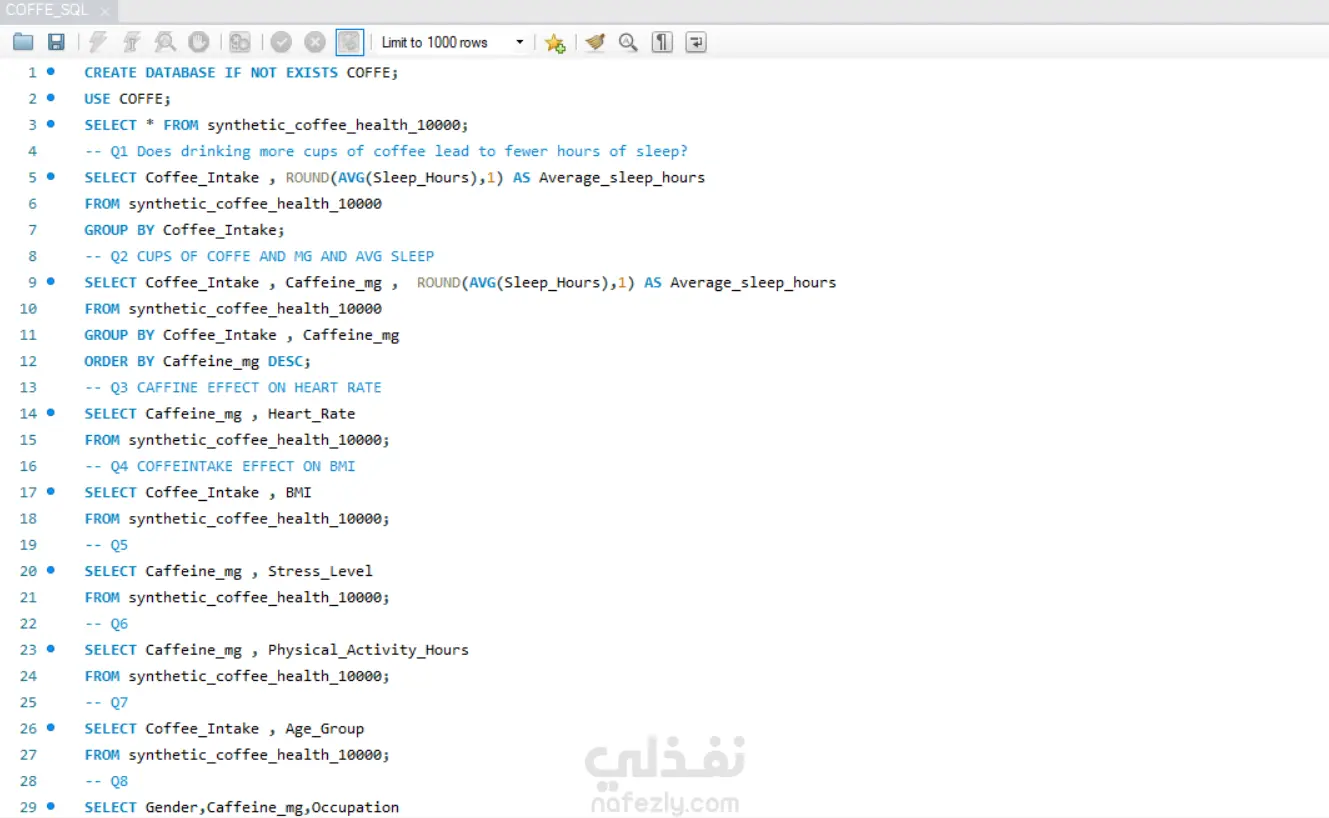Run Explain plan with the magnifier-lightning icon
Viewport: 1329px width, 818px height.
pyautogui.click(x=165, y=42)
